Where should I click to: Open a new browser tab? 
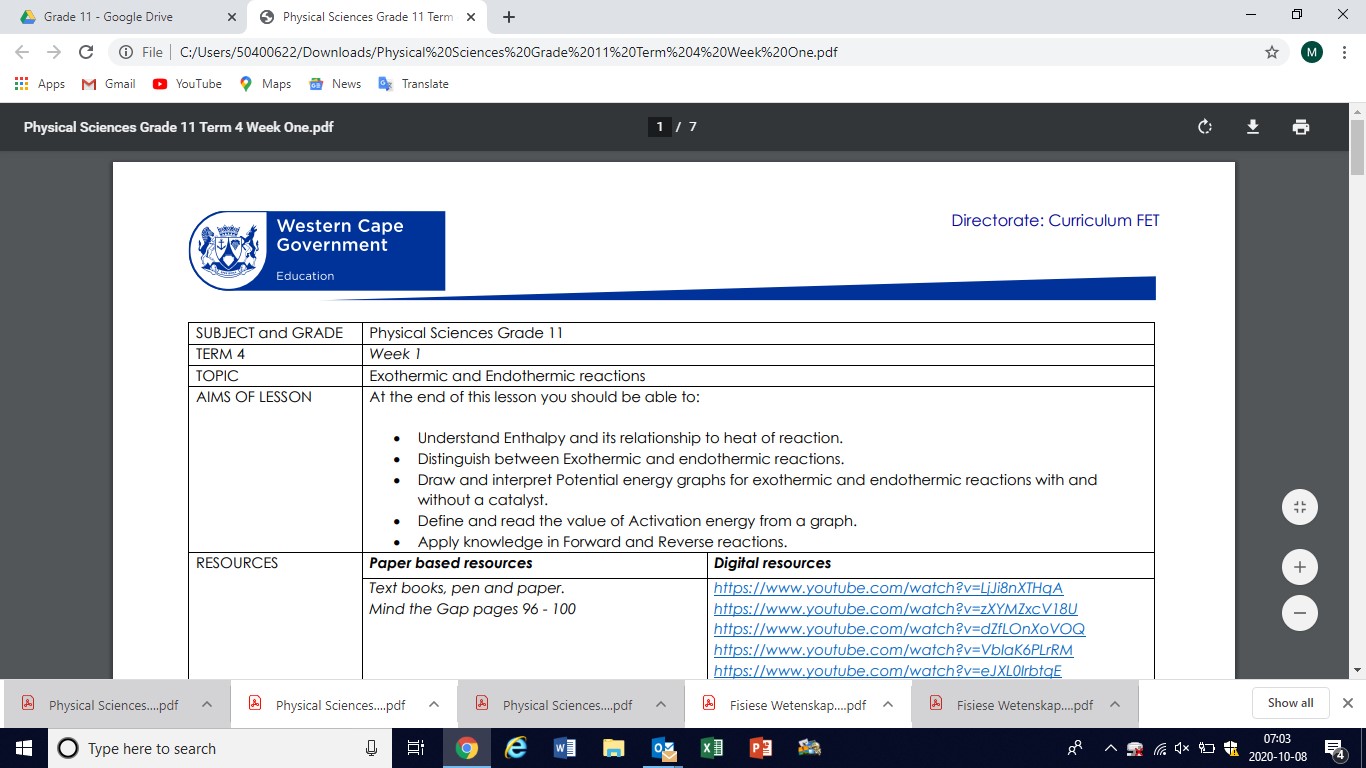pos(509,17)
